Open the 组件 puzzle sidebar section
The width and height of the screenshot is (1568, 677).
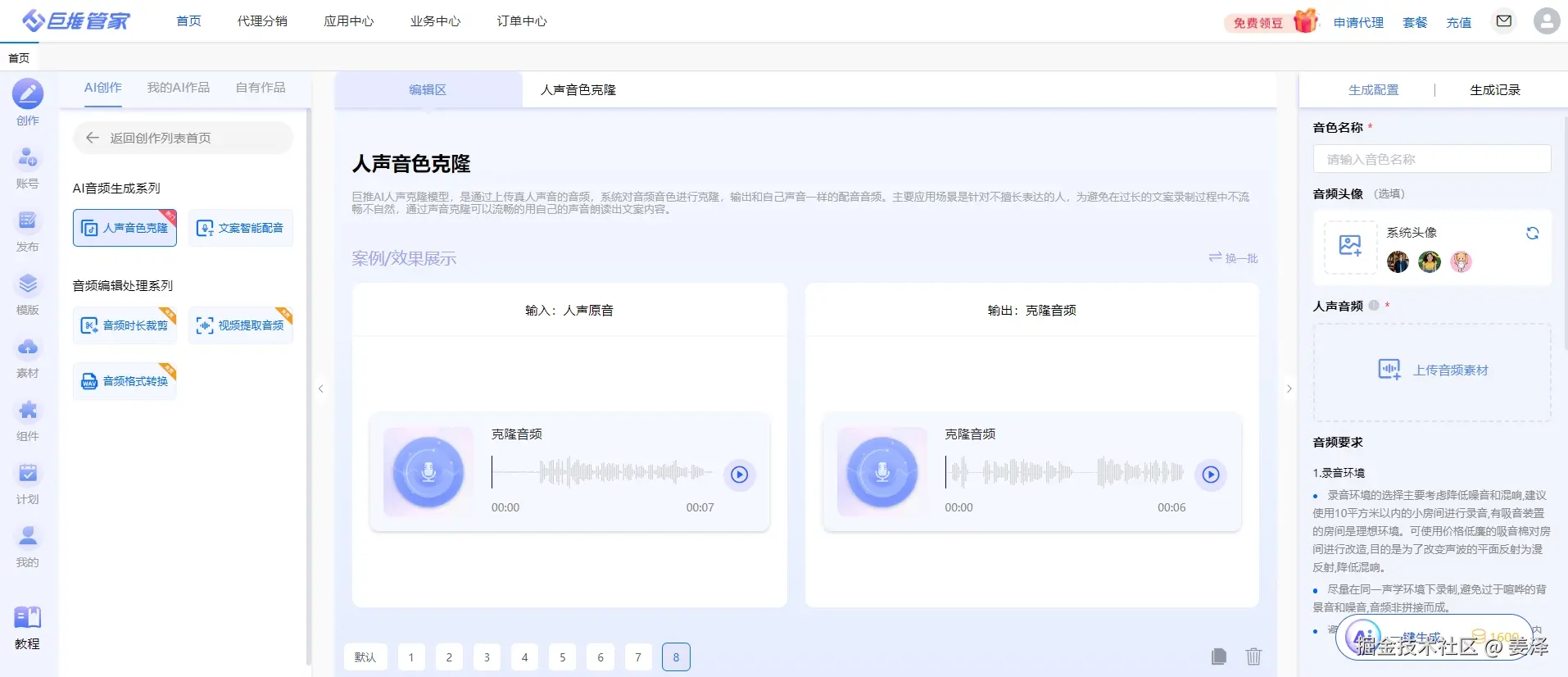pyautogui.click(x=28, y=419)
